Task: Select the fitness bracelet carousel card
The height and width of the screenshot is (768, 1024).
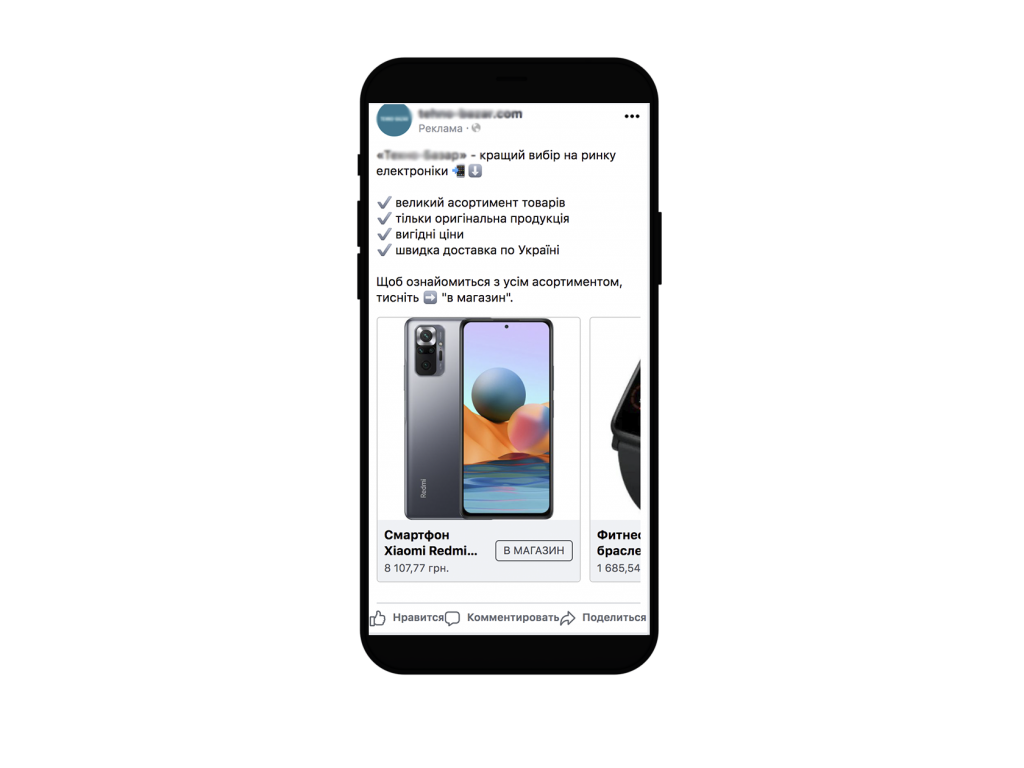Action: tap(615, 449)
